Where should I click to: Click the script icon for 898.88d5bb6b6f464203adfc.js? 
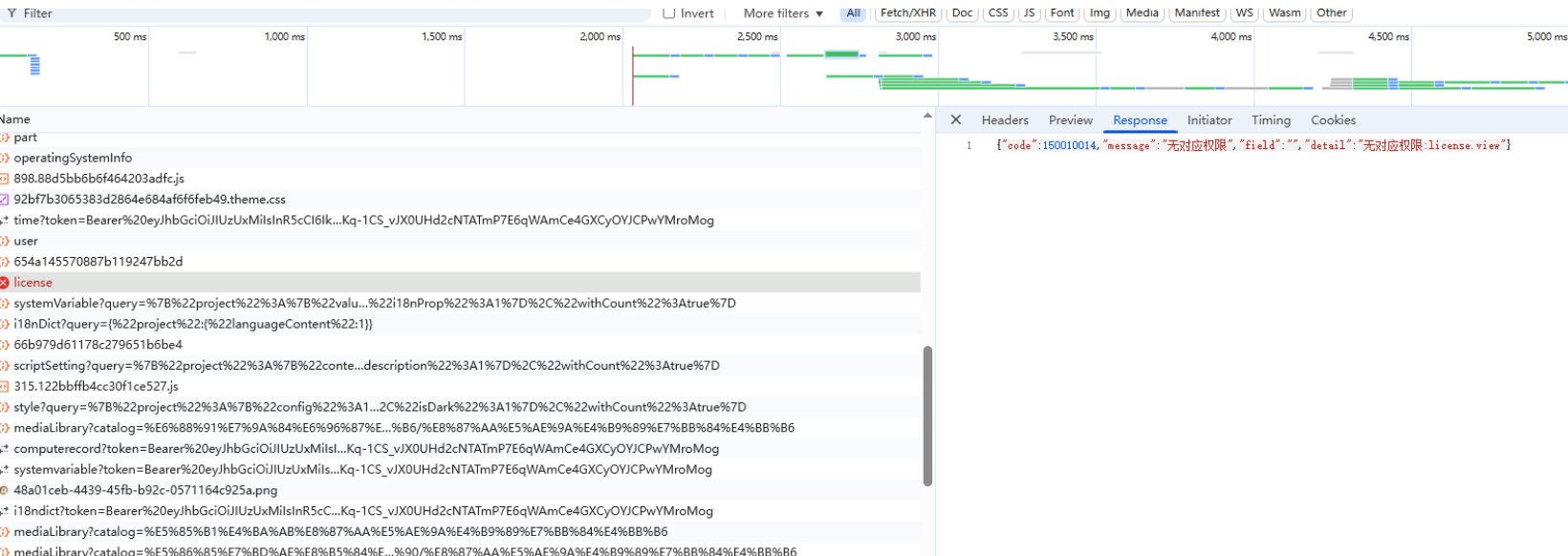pyautogui.click(x=4, y=179)
